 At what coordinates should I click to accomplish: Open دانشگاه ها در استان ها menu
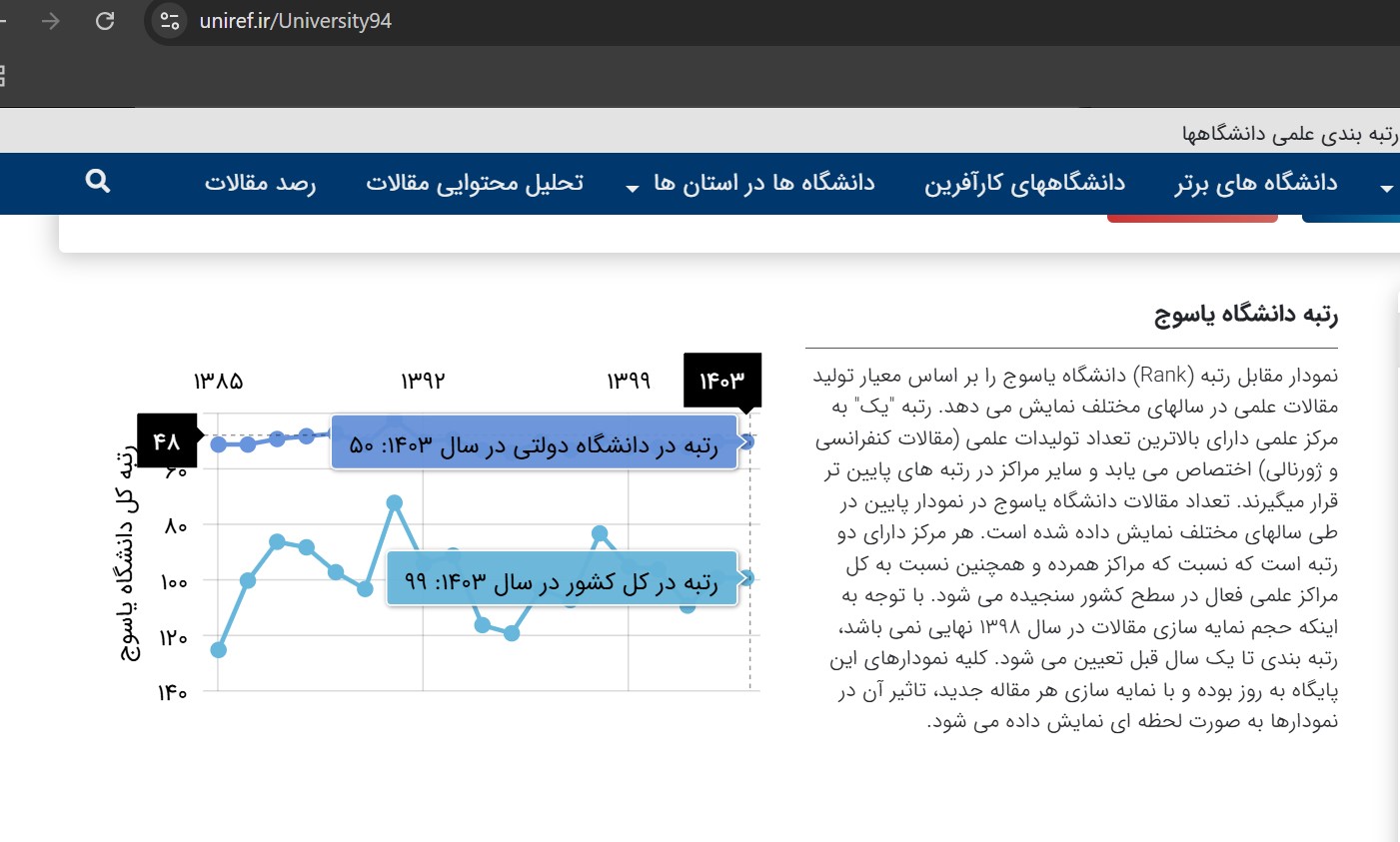click(x=764, y=183)
